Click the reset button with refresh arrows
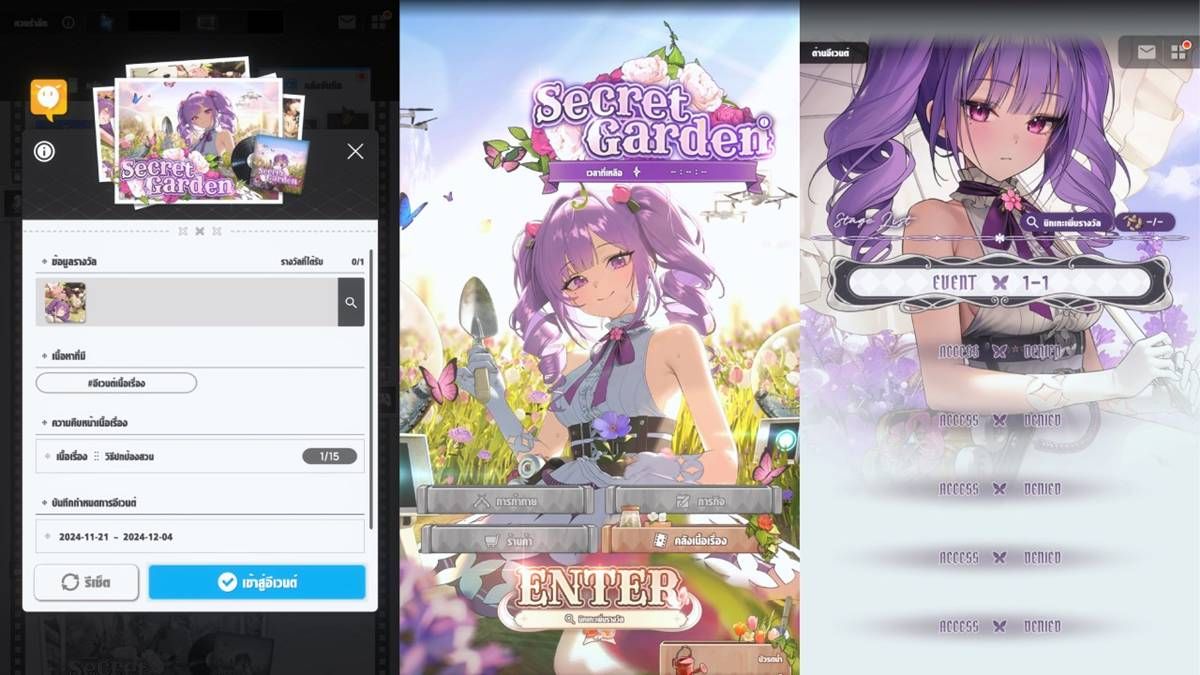The image size is (1200, 675). [x=86, y=582]
